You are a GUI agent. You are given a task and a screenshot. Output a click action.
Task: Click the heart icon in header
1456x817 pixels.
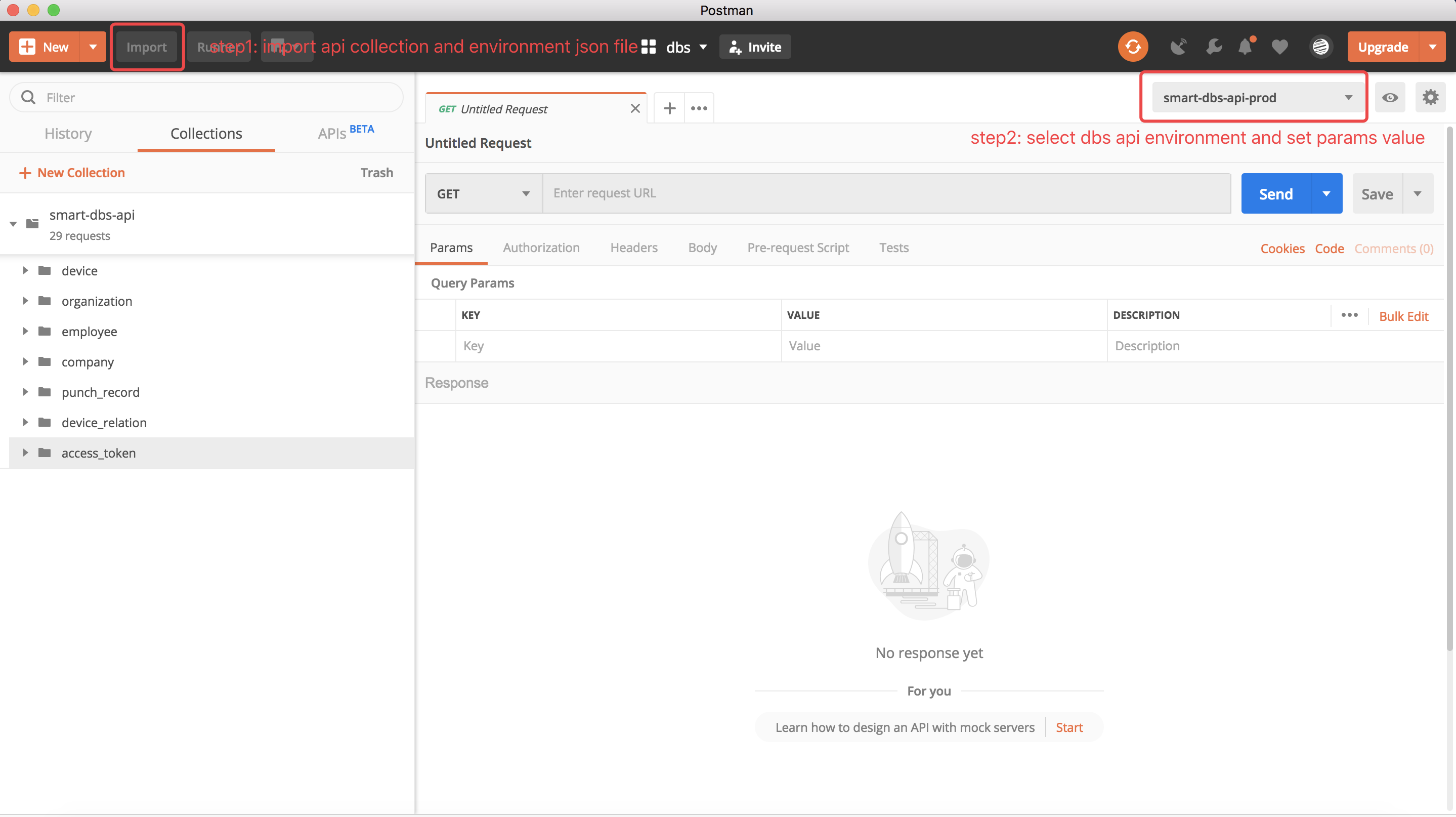[1279, 47]
